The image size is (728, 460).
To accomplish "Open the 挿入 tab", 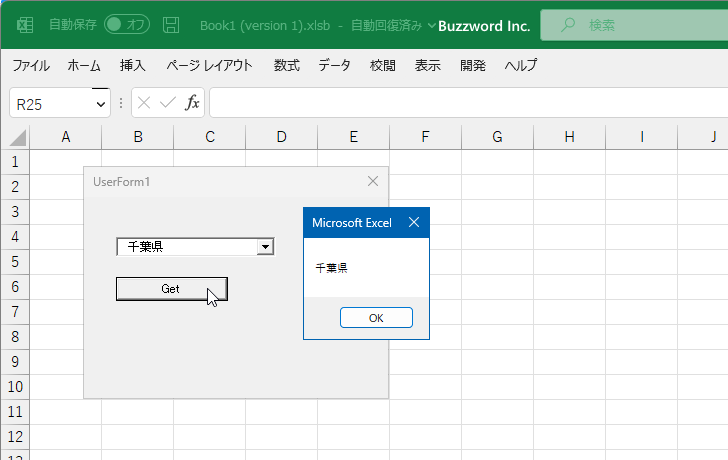I will (x=132, y=65).
